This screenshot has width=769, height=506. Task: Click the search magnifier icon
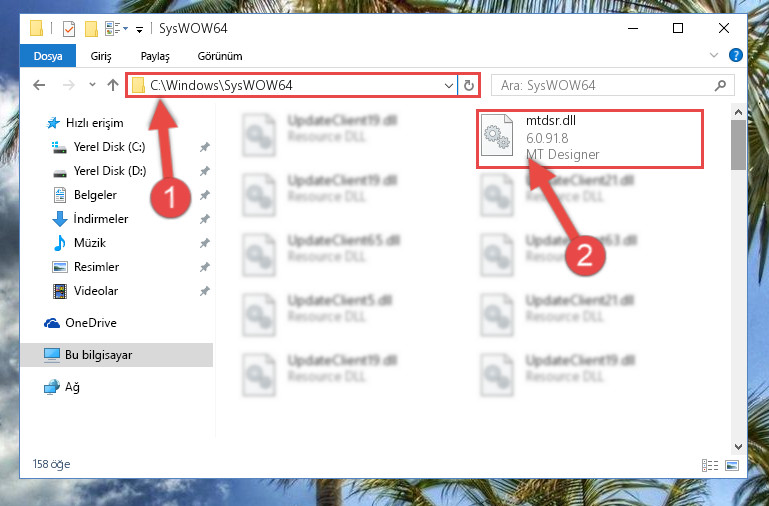[720, 86]
